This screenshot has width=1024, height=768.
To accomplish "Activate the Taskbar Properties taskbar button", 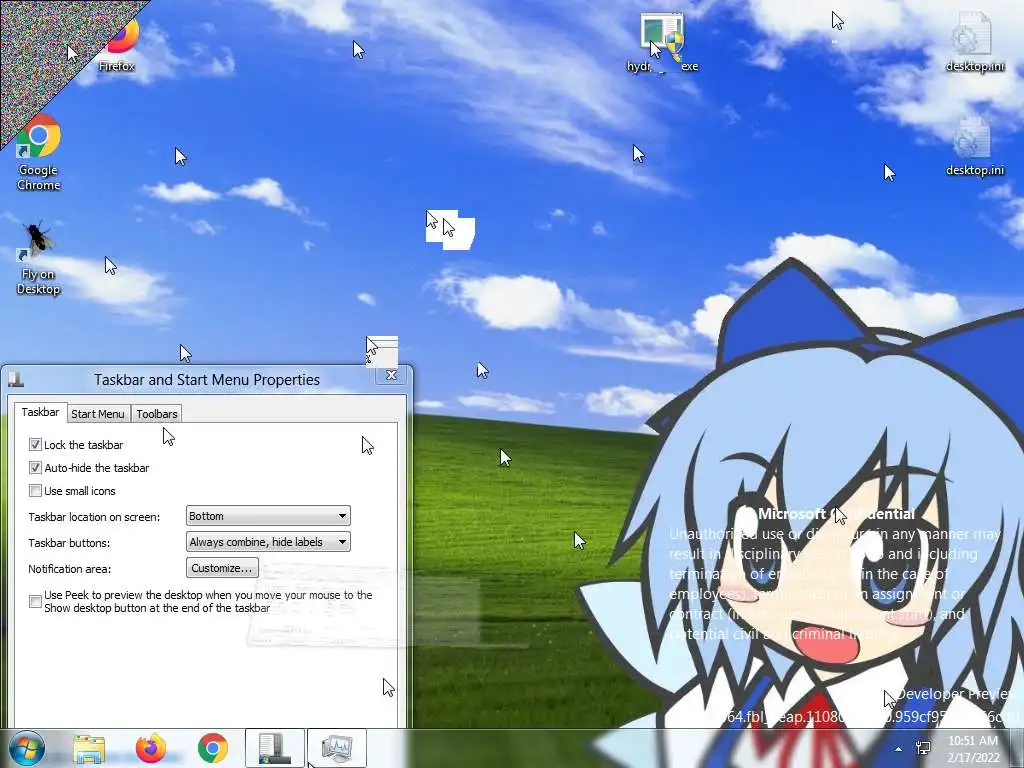I will [274, 748].
